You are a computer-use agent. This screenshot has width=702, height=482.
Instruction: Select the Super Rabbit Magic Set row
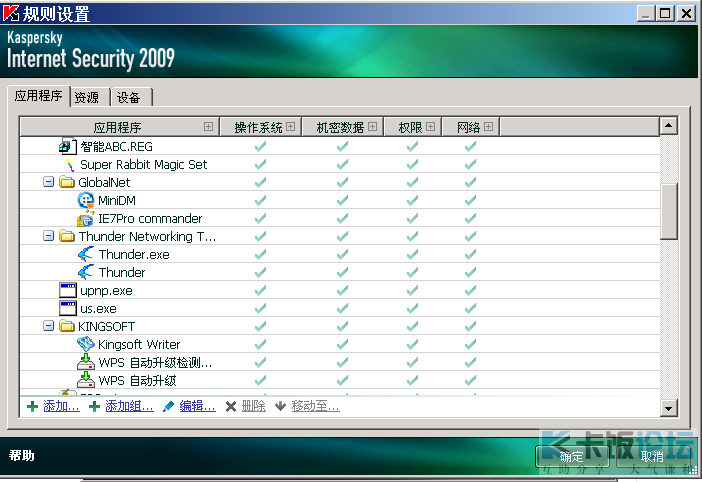click(340, 164)
